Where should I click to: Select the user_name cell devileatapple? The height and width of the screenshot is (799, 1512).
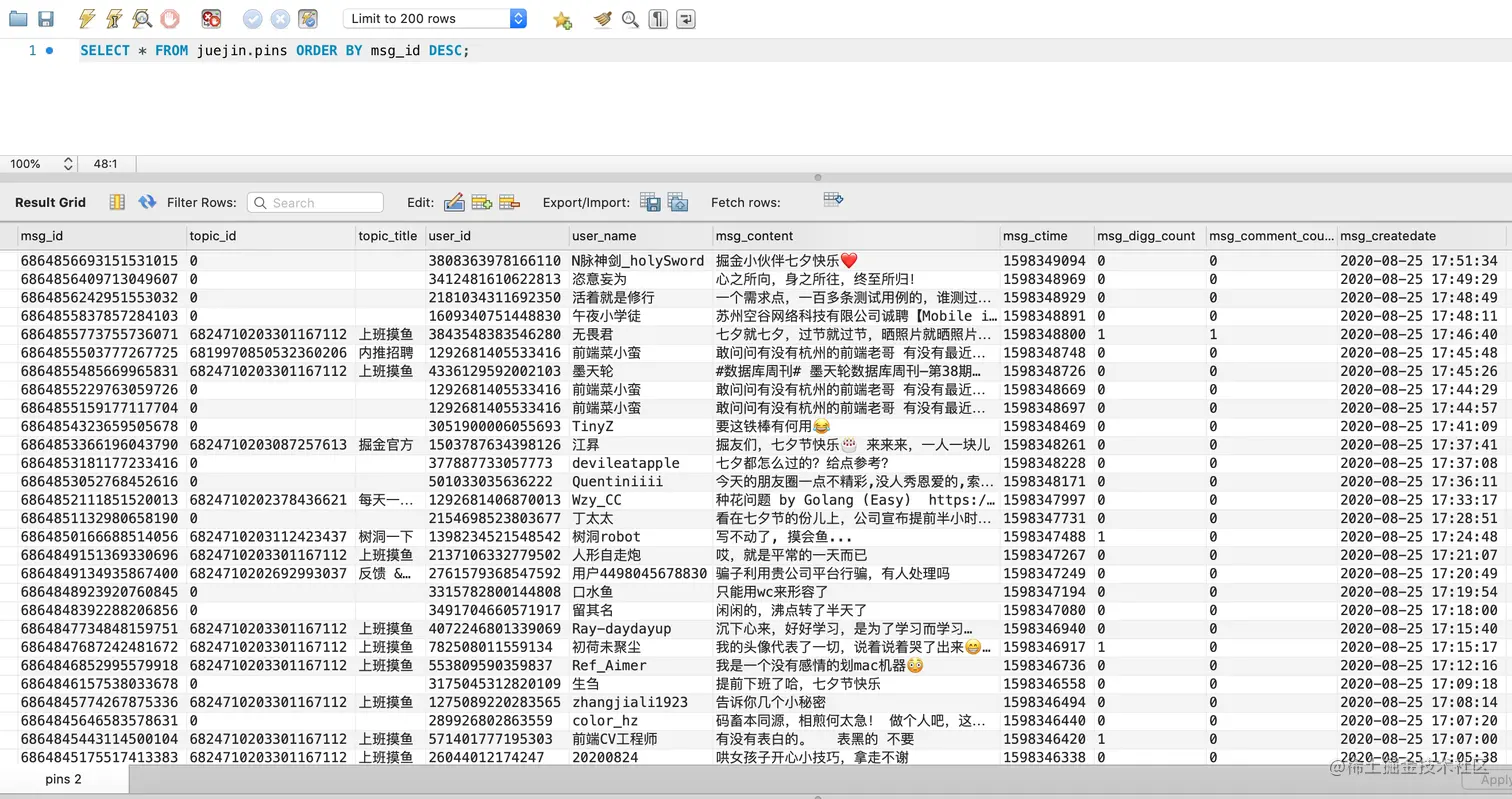pyautogui.click(x=641, y=463)
